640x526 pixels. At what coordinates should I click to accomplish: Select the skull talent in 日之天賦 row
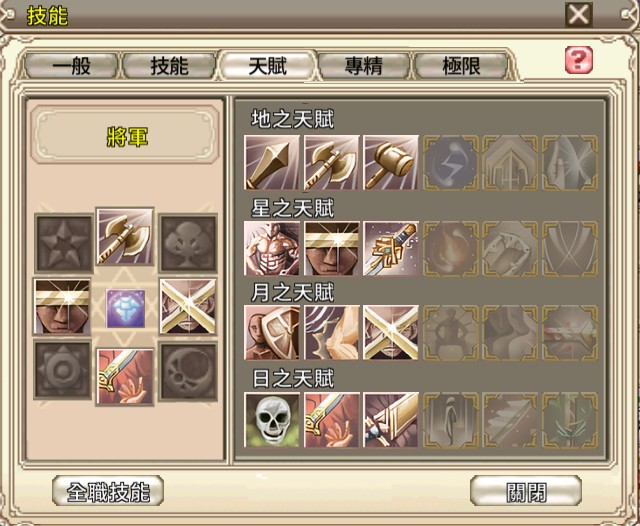(272, 420)
